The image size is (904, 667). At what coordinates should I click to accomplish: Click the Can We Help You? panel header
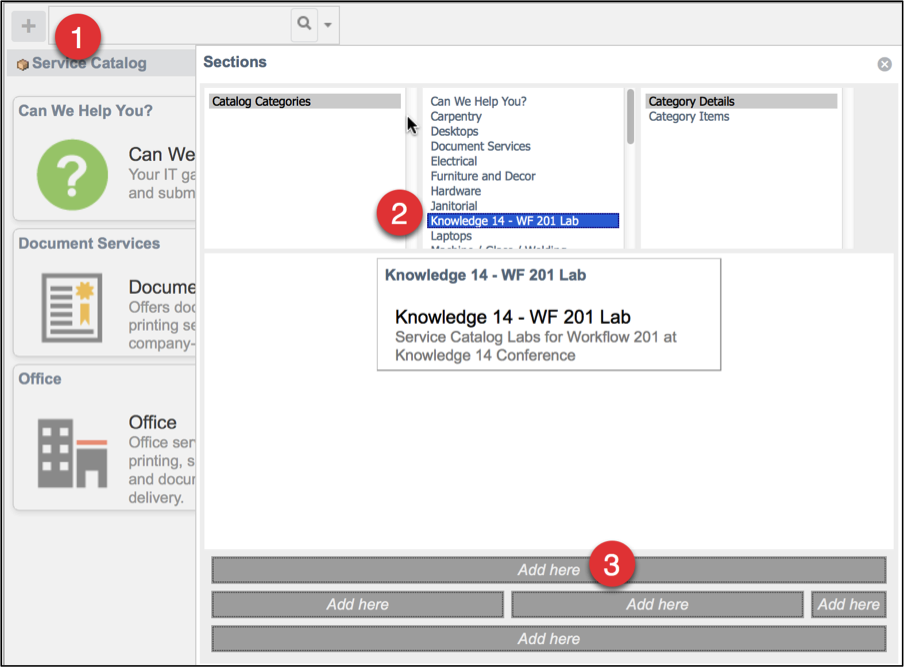pyautogui.click(x=85, y=111)
